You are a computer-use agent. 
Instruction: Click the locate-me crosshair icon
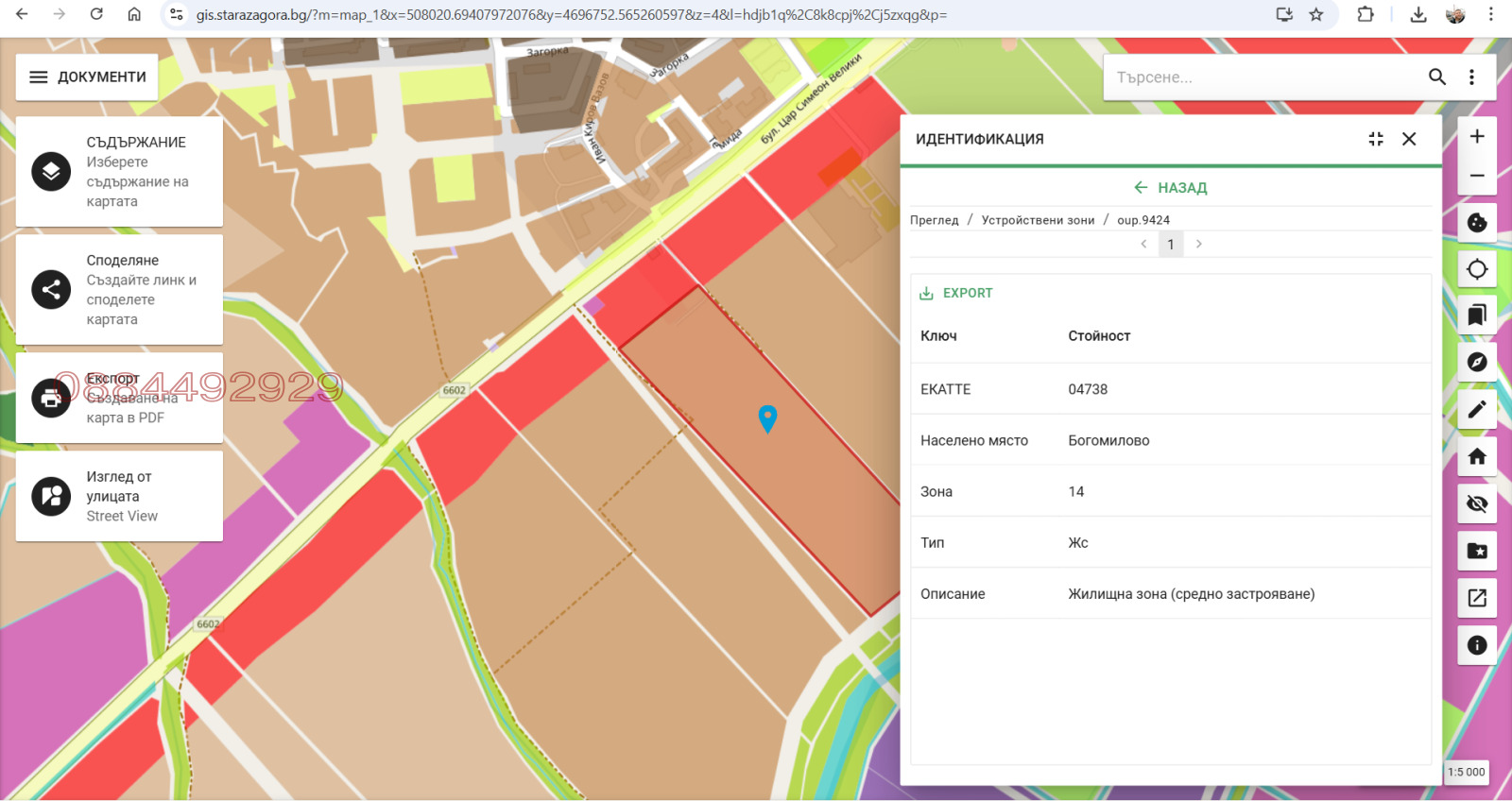point(1477,269)
